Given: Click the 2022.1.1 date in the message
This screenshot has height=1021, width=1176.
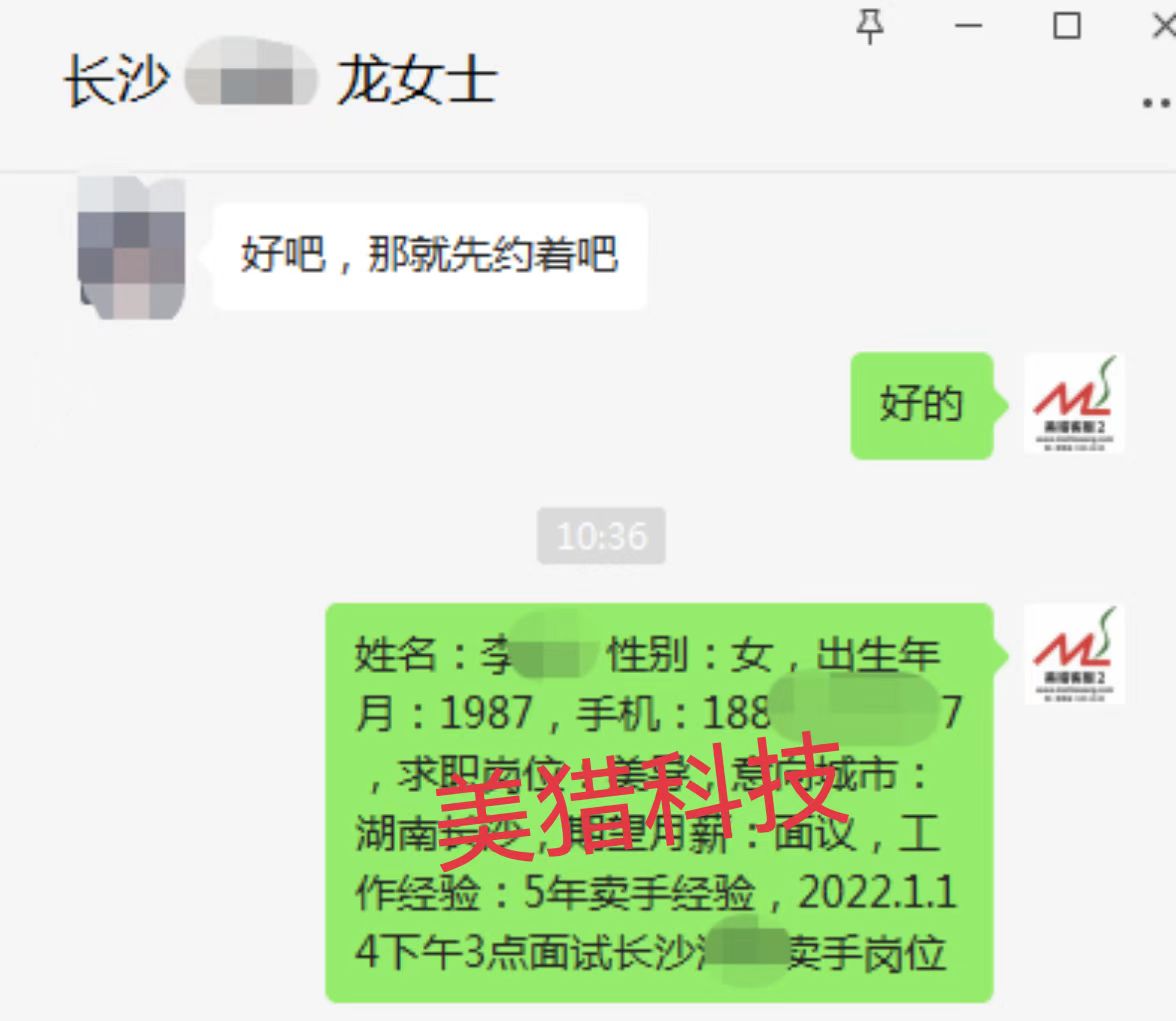Looking at the screenshot, I should point(877,893).
